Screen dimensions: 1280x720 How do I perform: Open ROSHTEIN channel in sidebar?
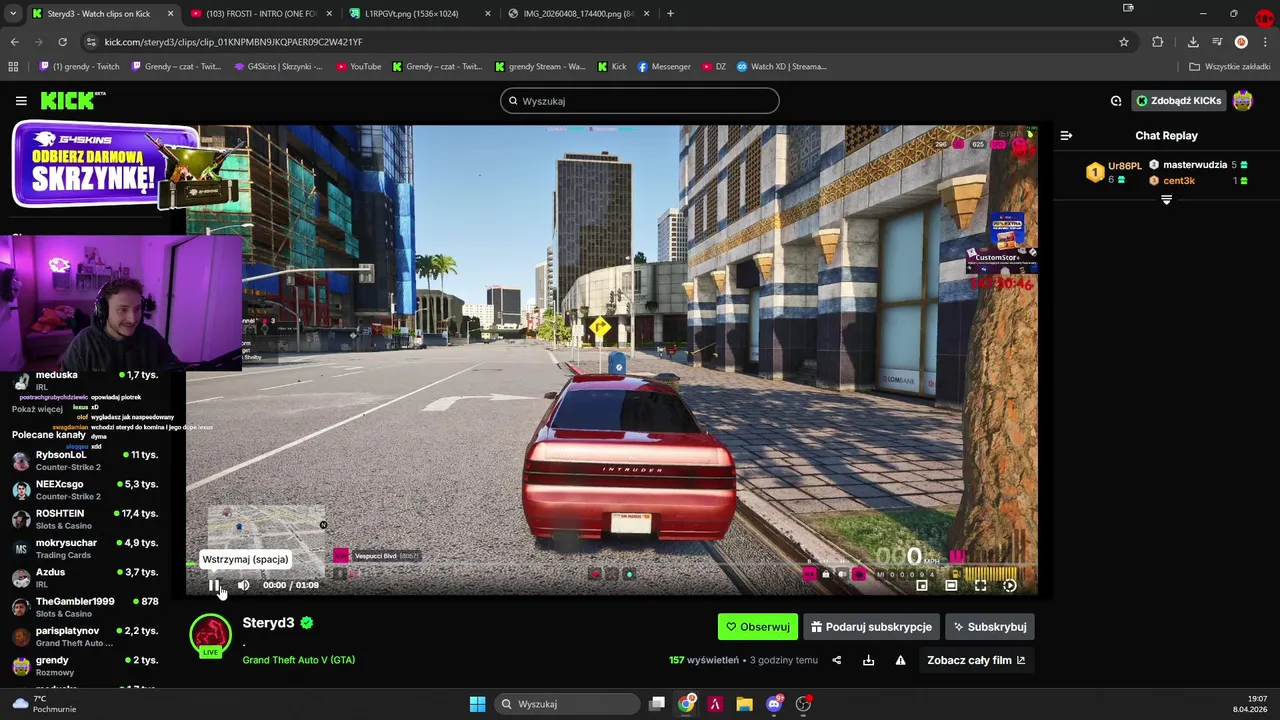tap(85, 519)
